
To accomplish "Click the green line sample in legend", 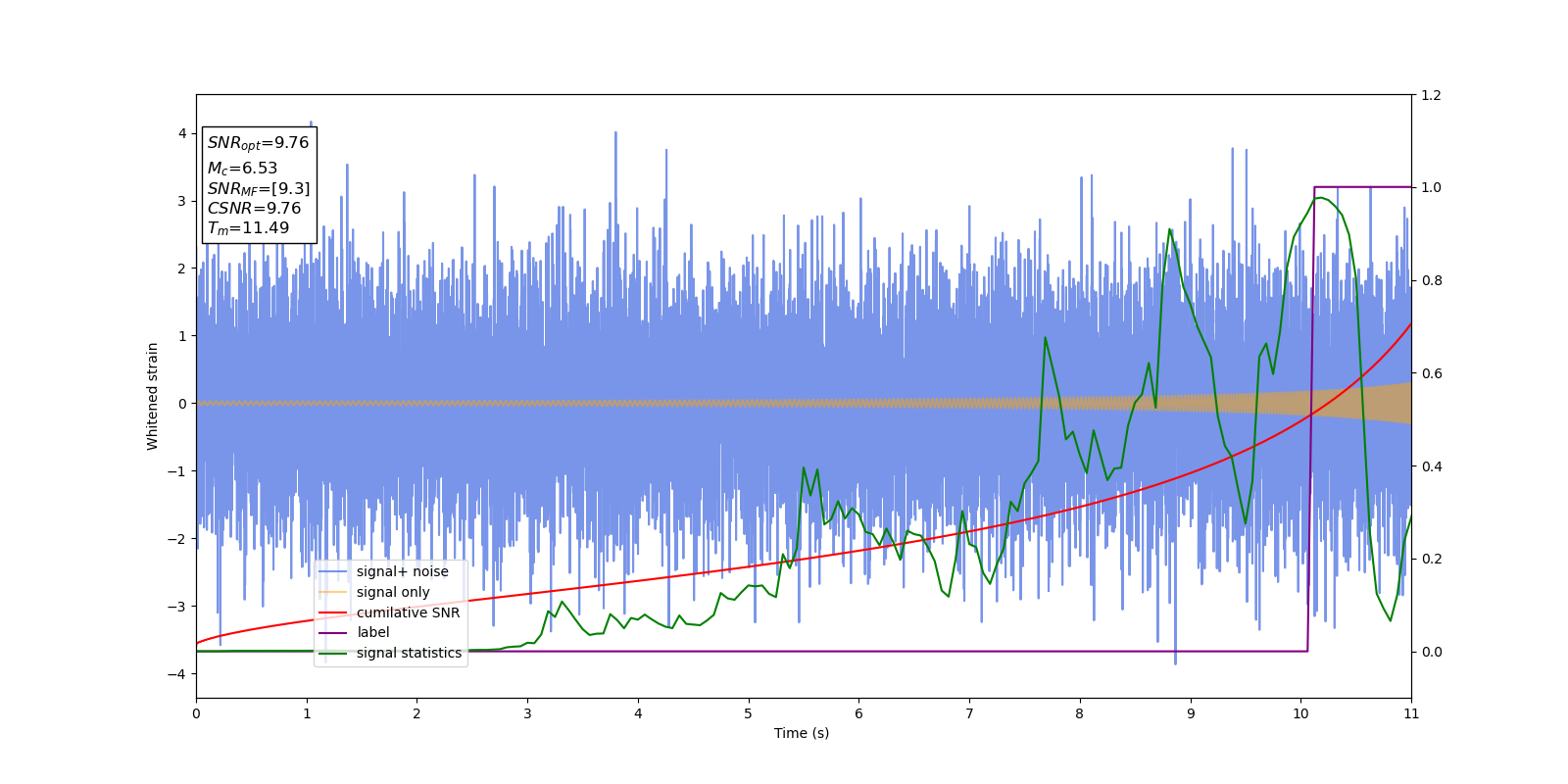I will point(333,653).
